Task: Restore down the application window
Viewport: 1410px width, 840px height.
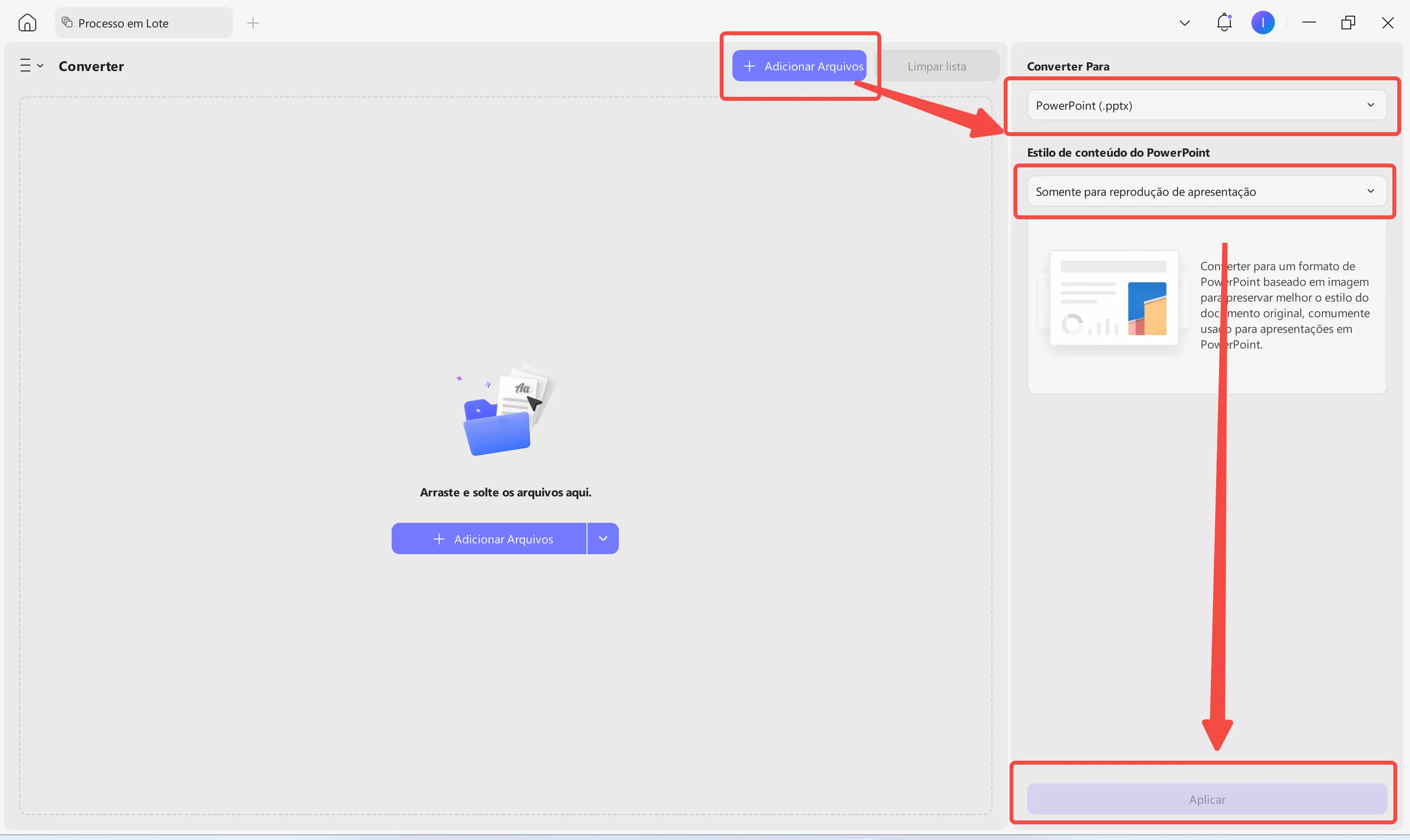Action: point(1348,22)
